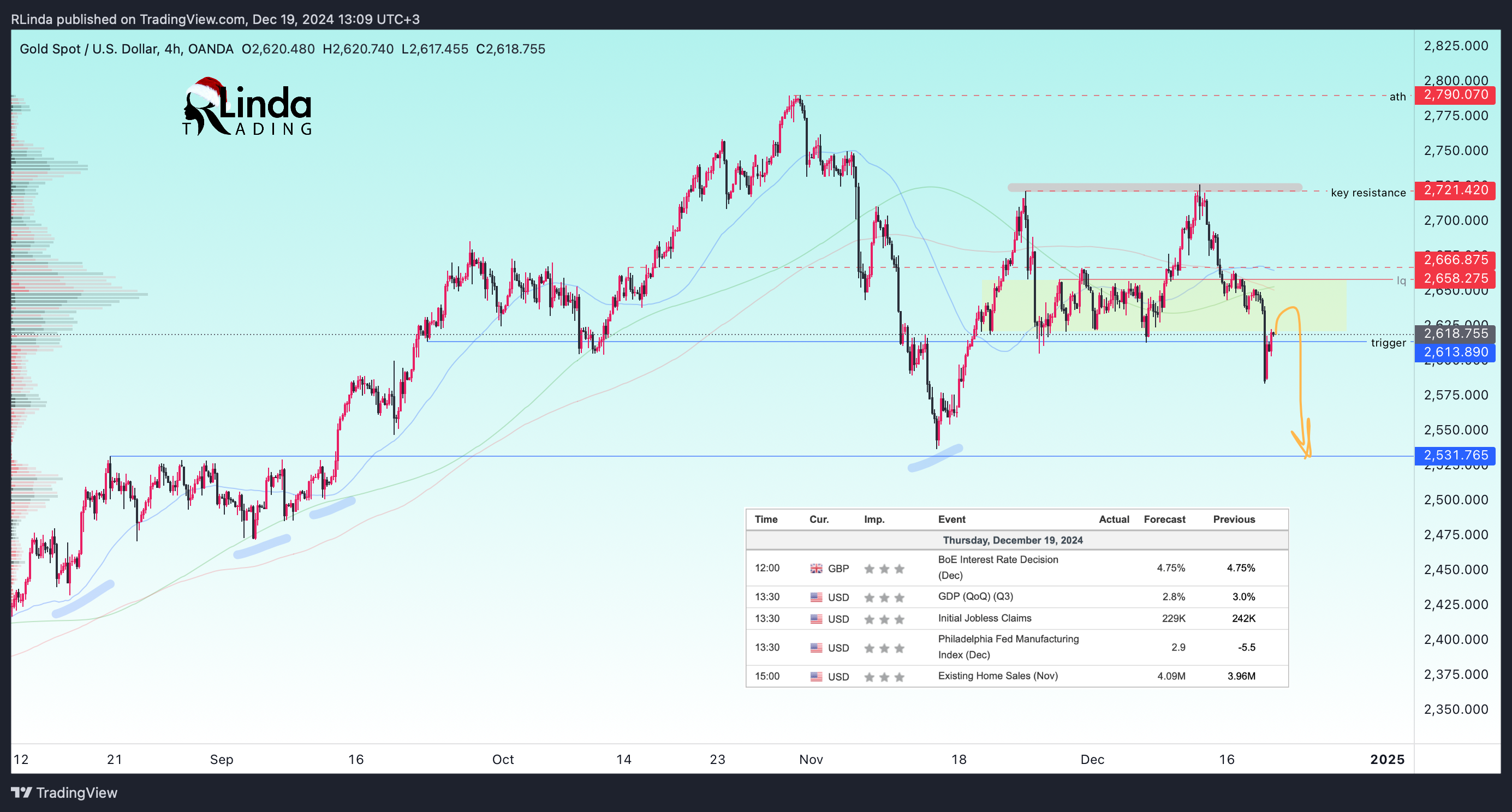This screenshot has height=812, width=1512.
Task: Click the red 2,658.275 price label
Action: [x=1455, y=279]
